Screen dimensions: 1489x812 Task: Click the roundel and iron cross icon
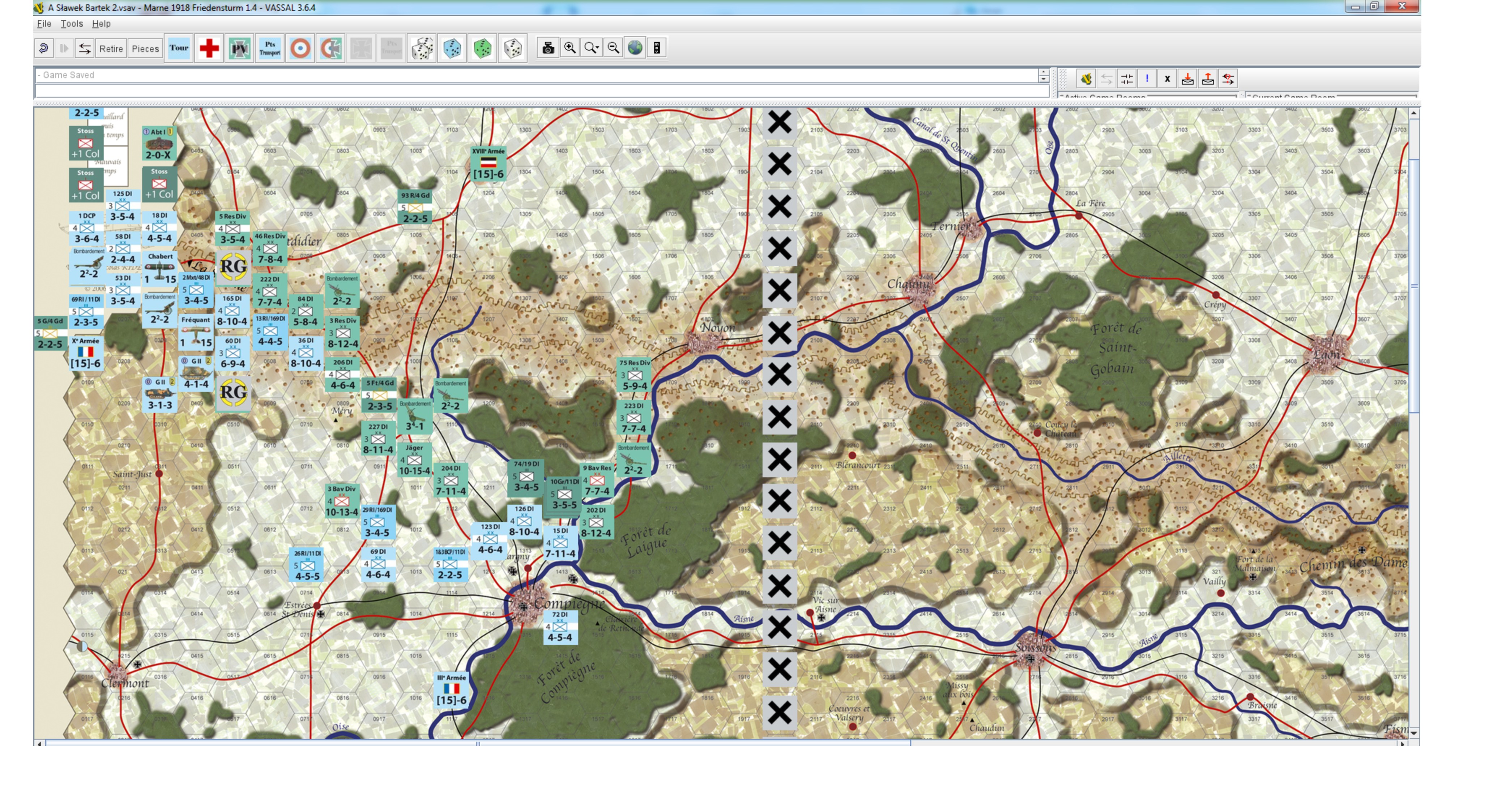pos(330,48)
